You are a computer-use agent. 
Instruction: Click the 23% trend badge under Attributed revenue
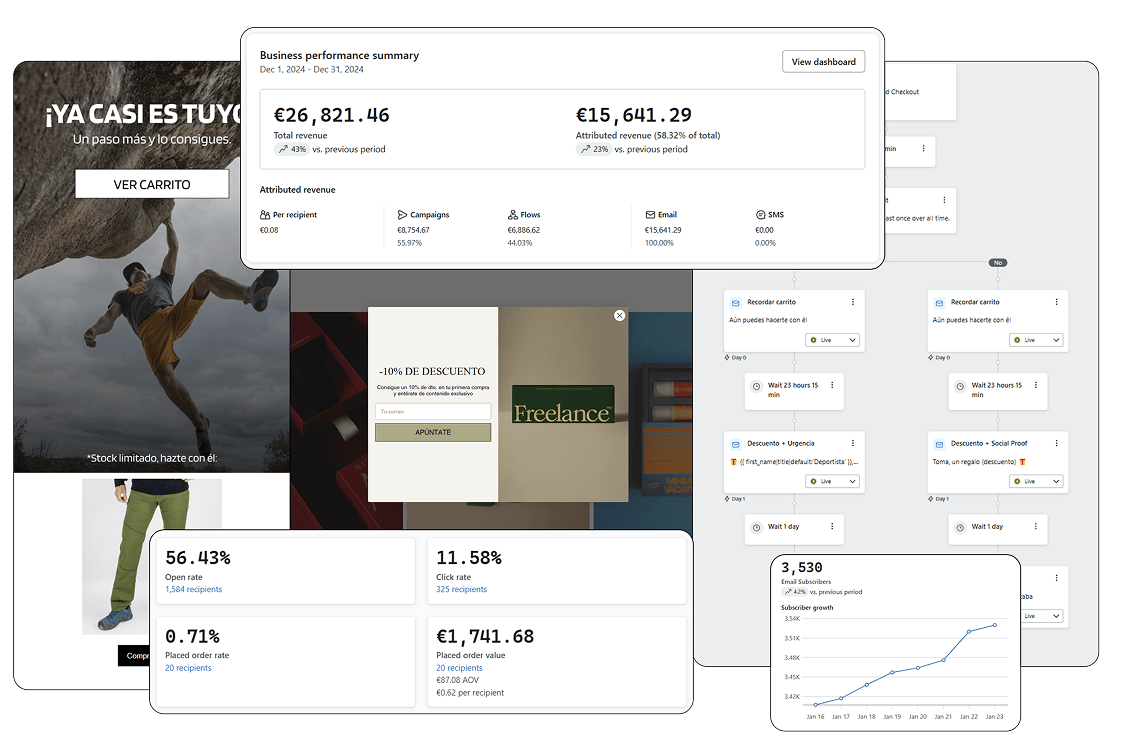pyautogui.click(x=593, y=149)
